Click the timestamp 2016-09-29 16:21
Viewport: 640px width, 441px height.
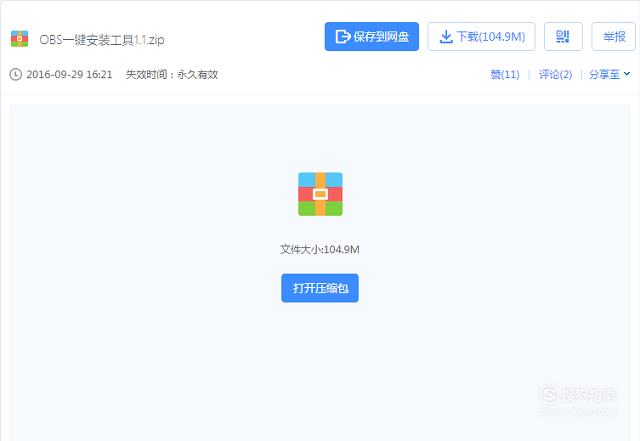pyautogui.click(x=69, y=74)
